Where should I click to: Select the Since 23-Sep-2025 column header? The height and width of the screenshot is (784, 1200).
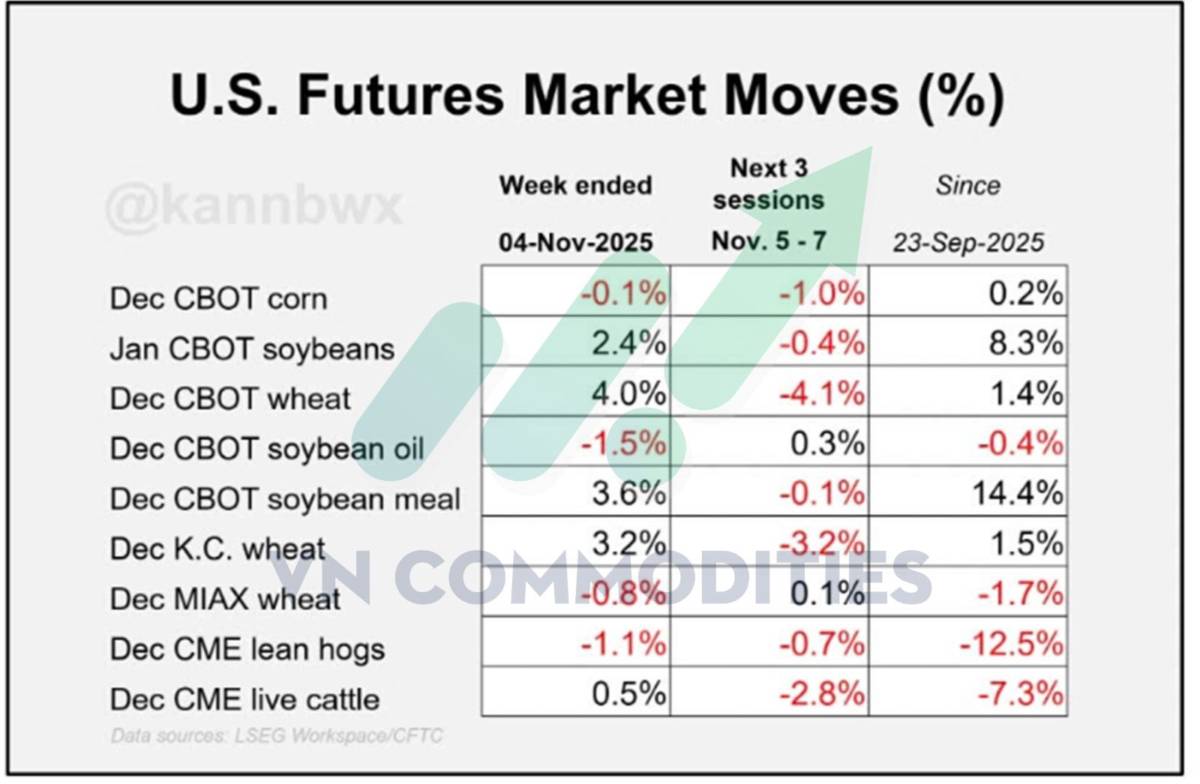coord(968,213)
